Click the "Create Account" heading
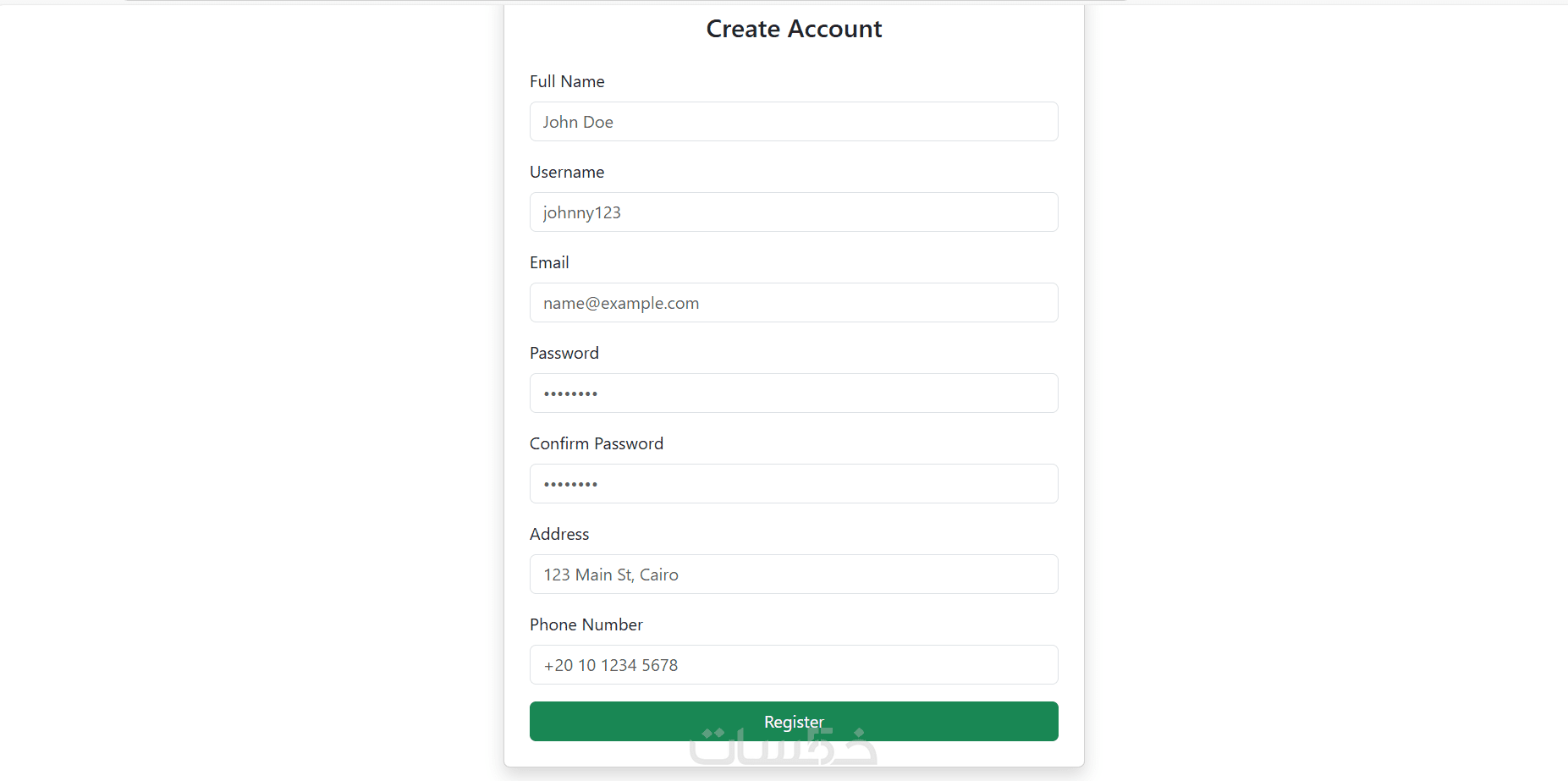 click(794, 30)
